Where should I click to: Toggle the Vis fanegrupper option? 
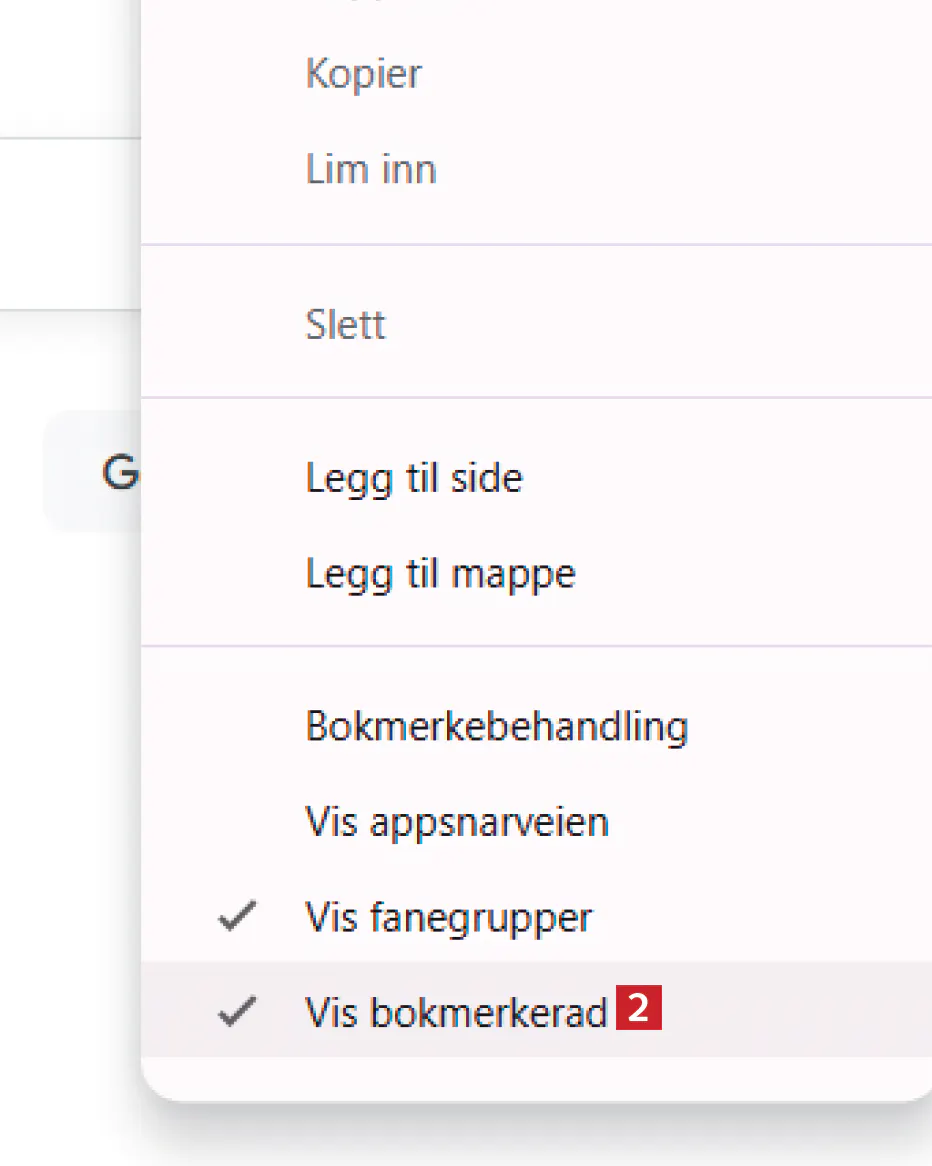[449, 917]
